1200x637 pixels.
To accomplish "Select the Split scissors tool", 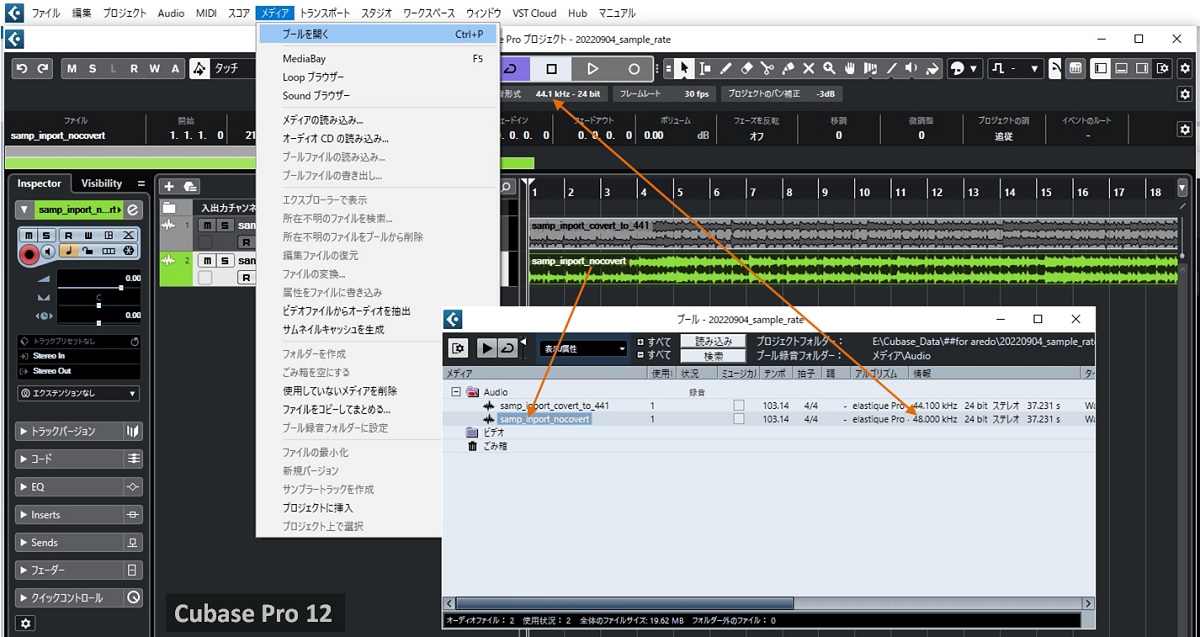I will [x=767, y=69].
